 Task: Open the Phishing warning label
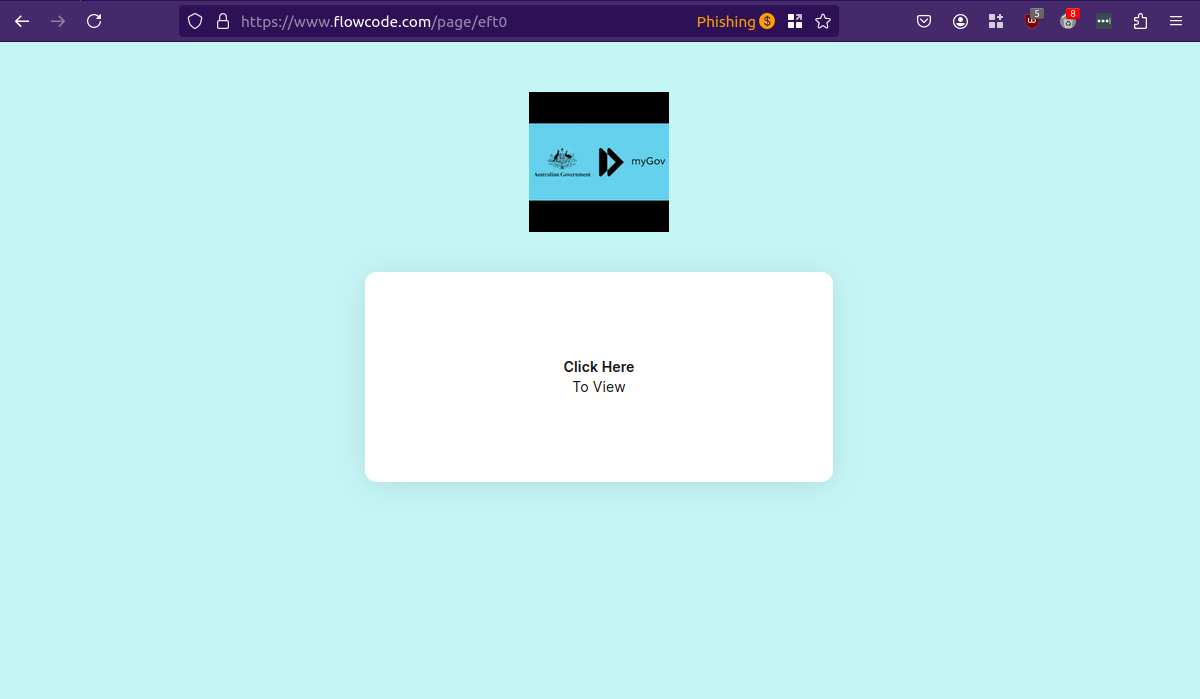coord(726,21)
